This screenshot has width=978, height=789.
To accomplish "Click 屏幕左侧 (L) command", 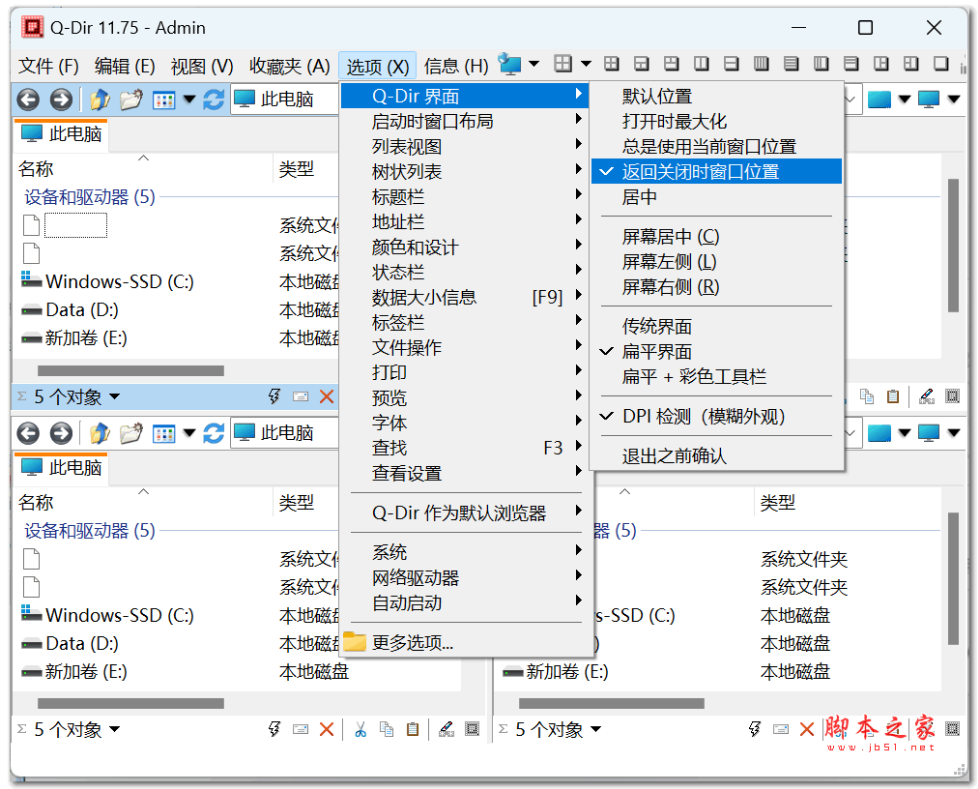I will tap(717, 261).
